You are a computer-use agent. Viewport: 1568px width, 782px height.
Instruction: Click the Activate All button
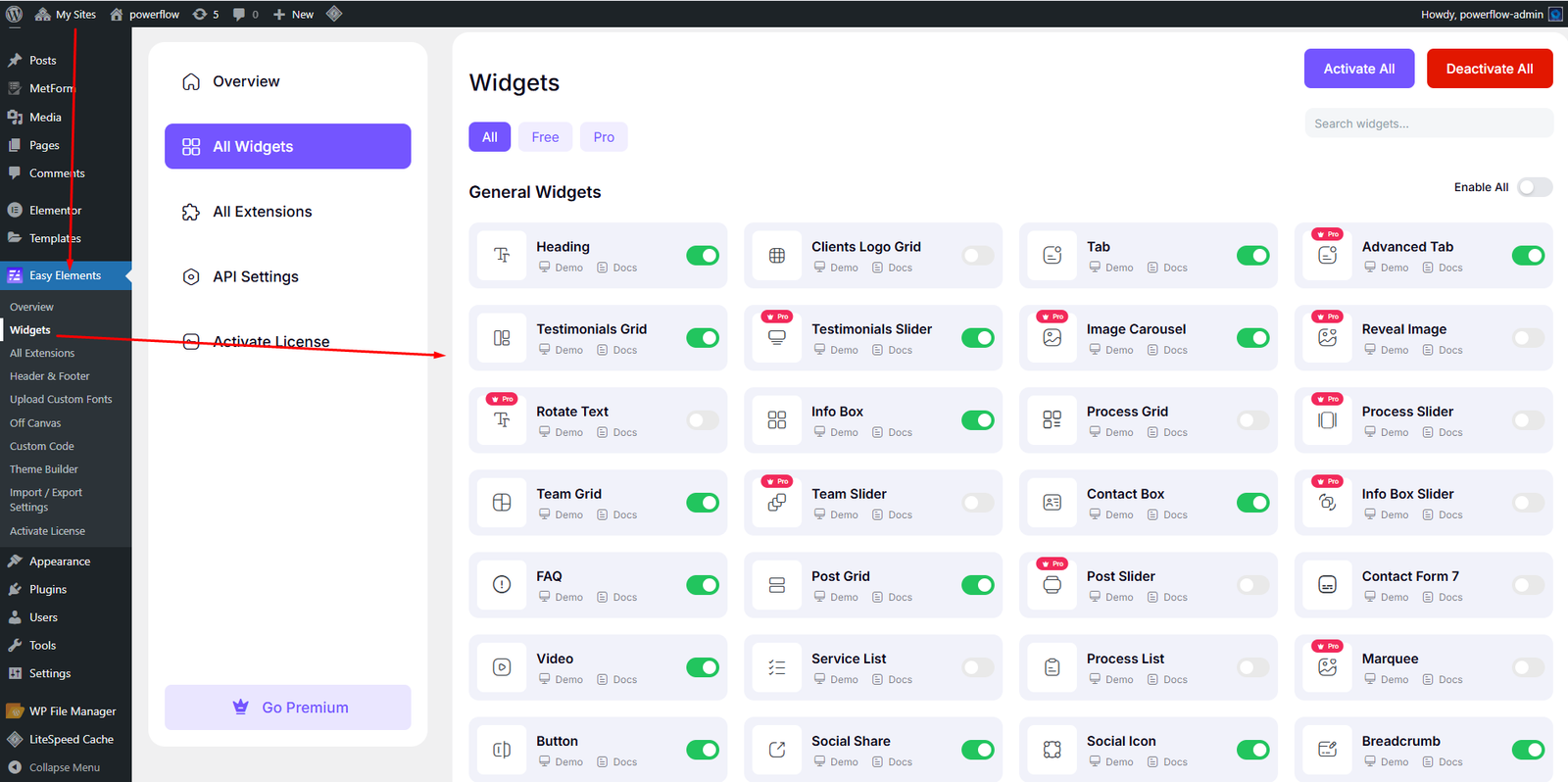coord(1359,69)
